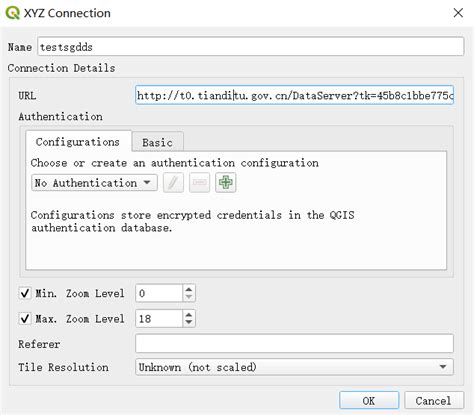
Task: Cancel the XYZ connection dialog
Action: (x=434, y=400)
